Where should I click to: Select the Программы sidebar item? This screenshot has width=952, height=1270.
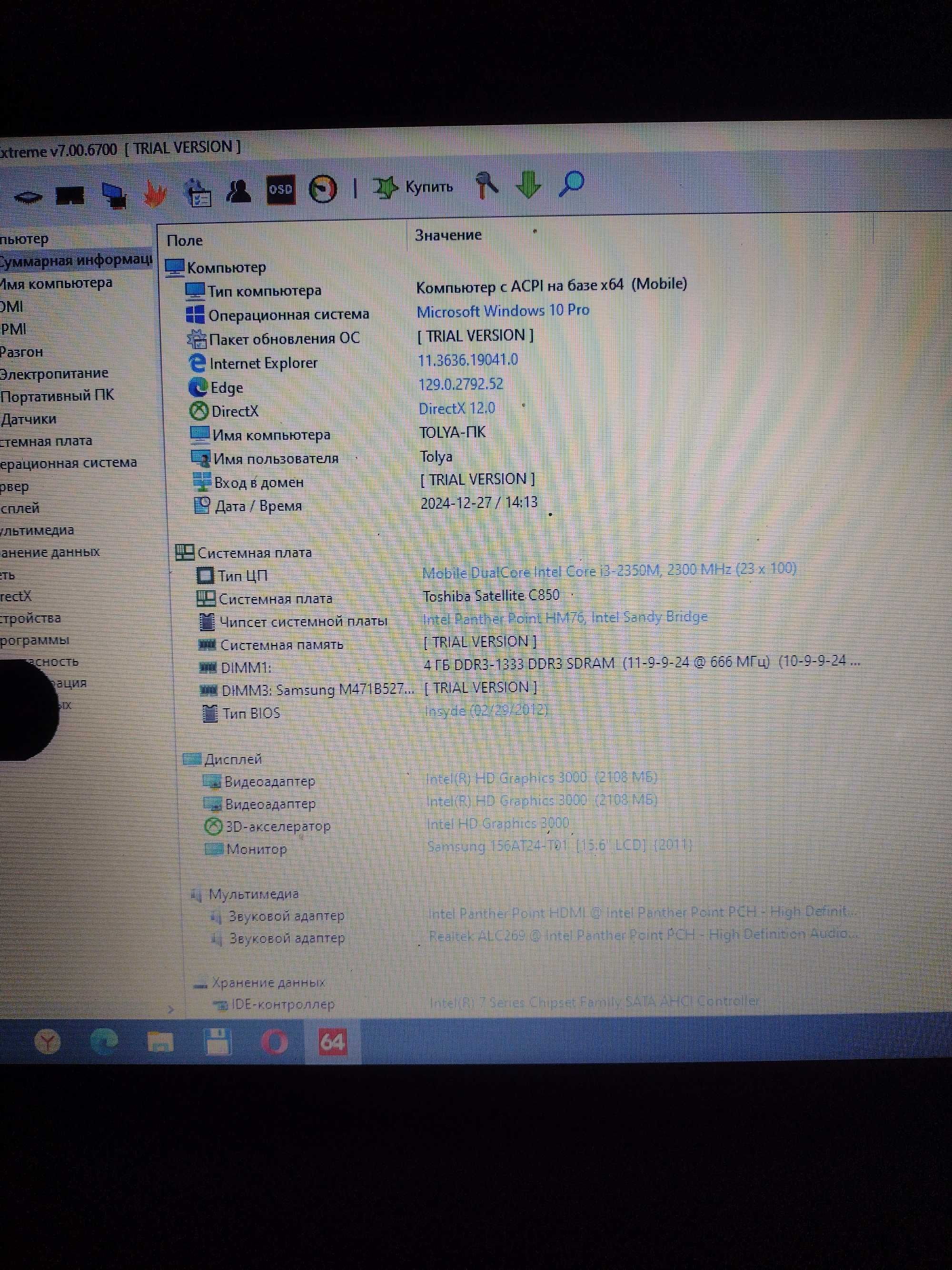pos(34,640)
